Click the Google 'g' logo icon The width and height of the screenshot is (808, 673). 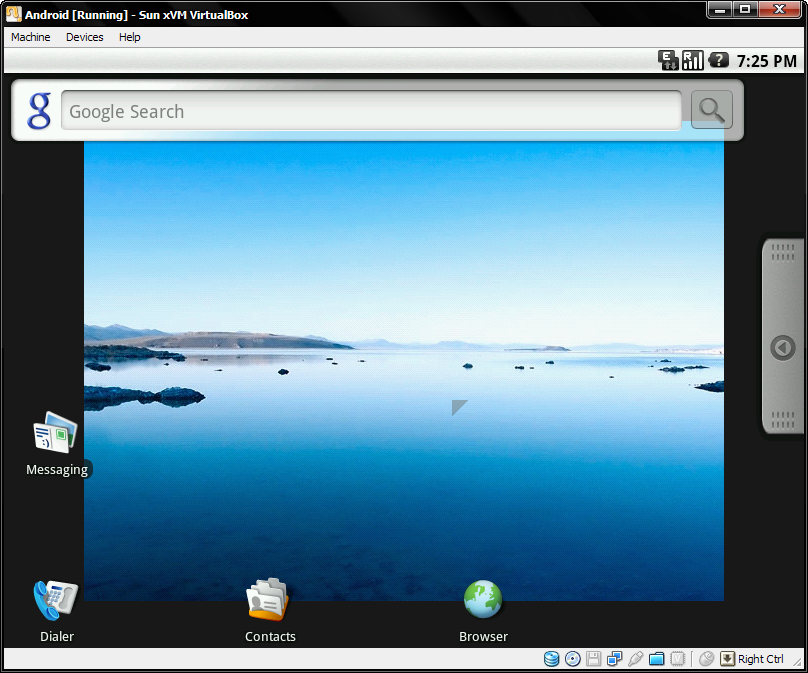pos(39,111)
